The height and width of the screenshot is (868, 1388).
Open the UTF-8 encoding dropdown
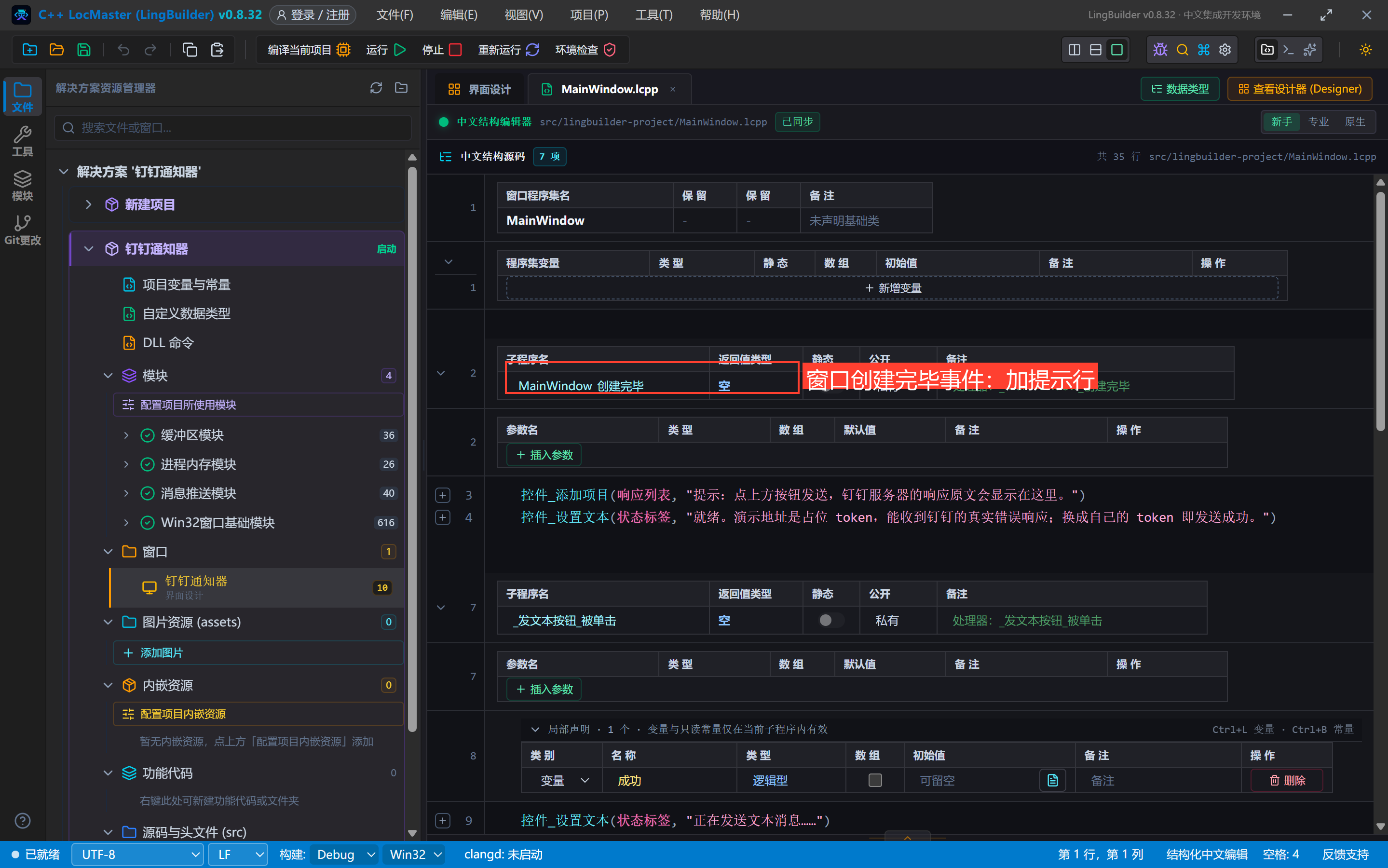(x=138, y=854)
